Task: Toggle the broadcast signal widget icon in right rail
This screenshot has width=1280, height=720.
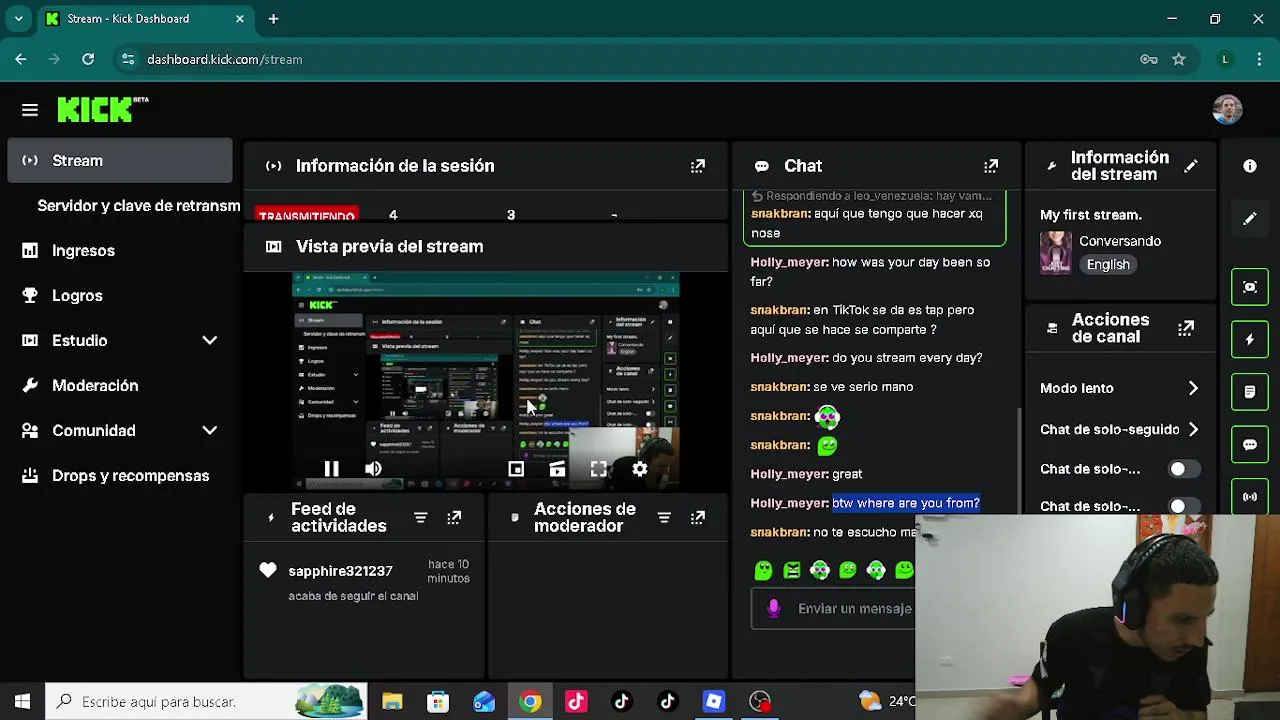Action: click(1250, 496)
